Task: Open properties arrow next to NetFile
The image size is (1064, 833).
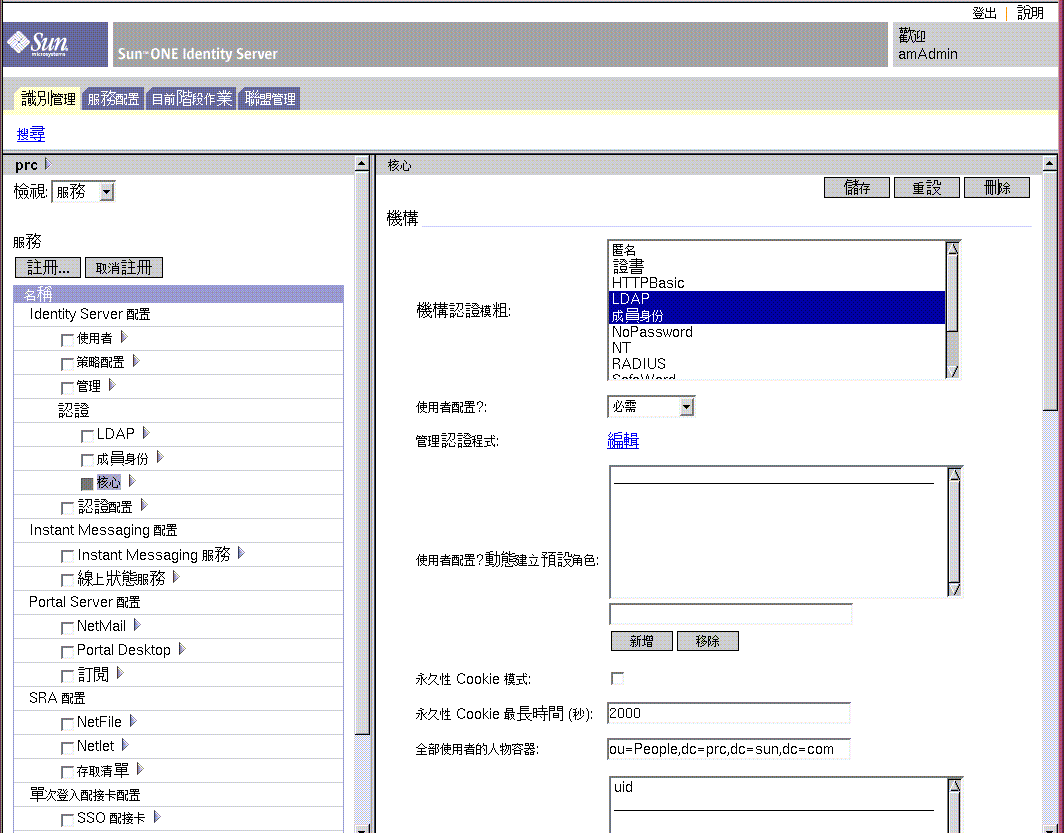Action: (134, 721)
